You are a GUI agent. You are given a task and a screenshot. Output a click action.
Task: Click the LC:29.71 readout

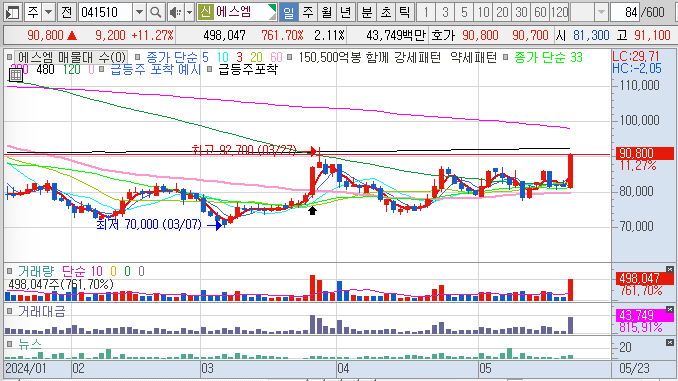(636, 56)
